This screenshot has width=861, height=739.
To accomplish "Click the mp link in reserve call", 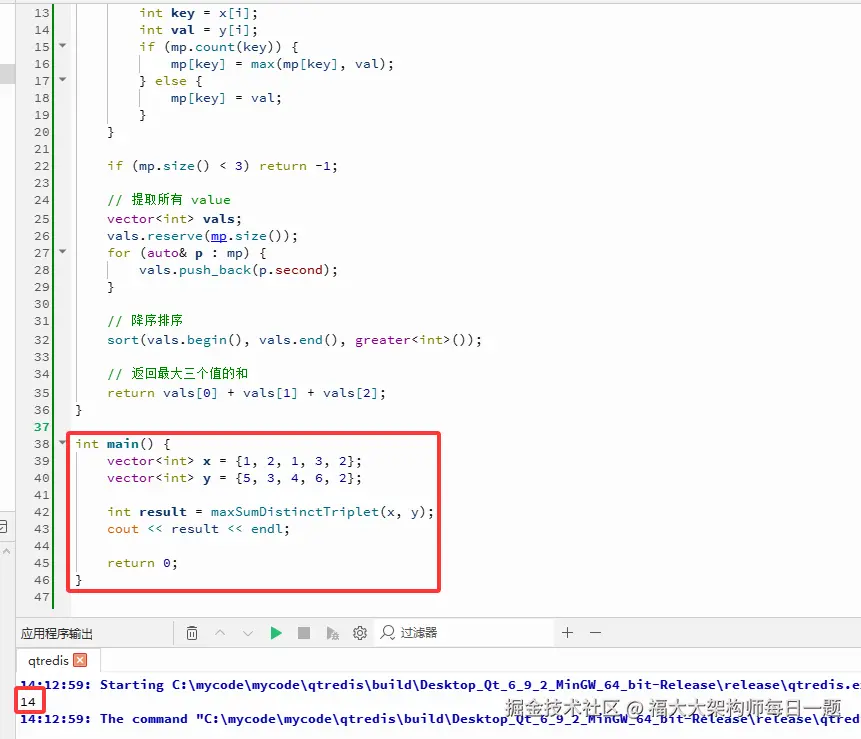I will point(219,236).
